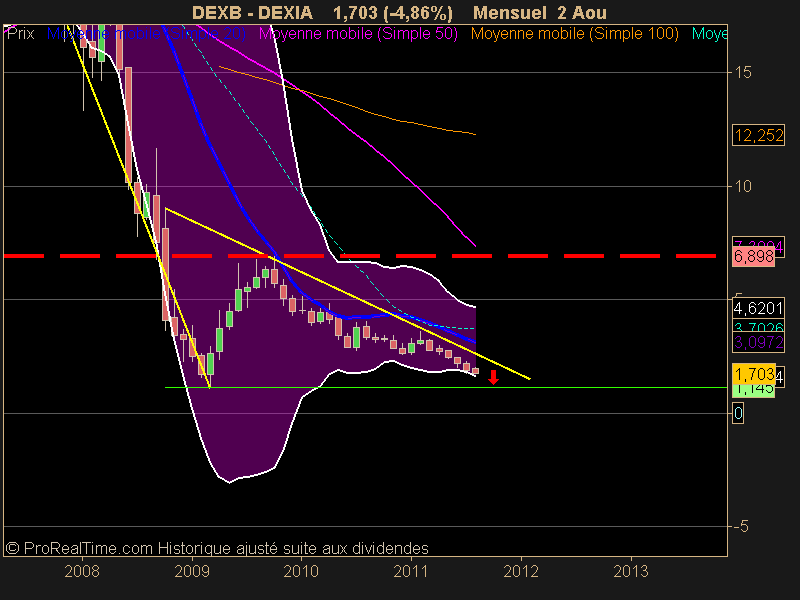This screenshot has width=800, height=600.
Task: Click the green 1,145 support level label
Action: (x=754, y=391)
